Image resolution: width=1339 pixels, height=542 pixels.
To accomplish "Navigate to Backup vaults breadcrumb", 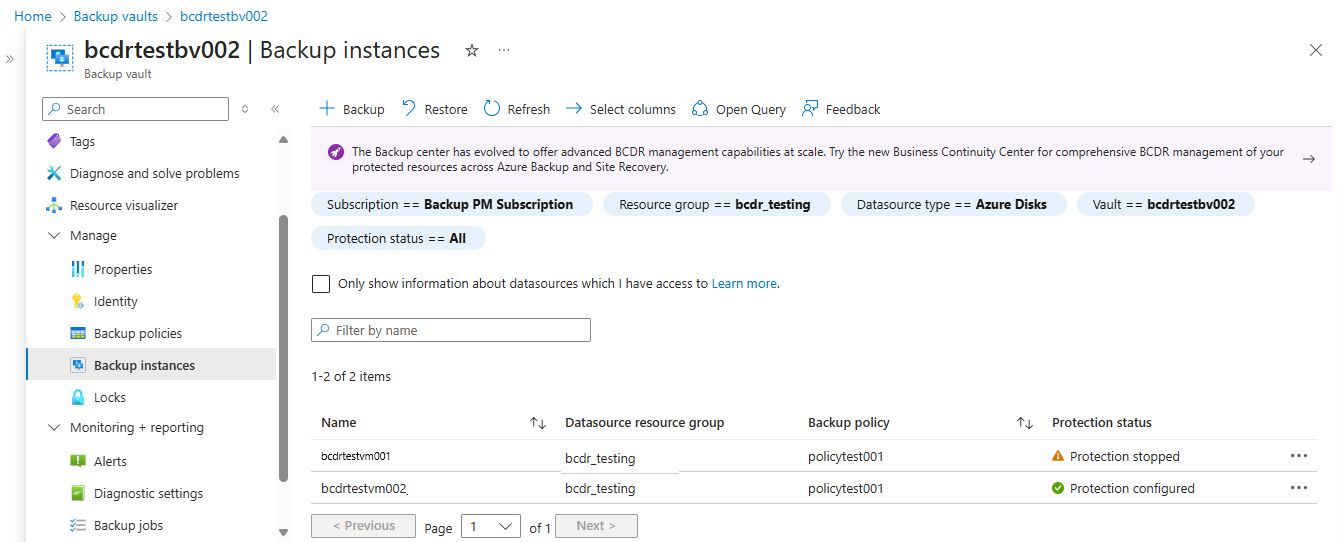I will [116, 16].
